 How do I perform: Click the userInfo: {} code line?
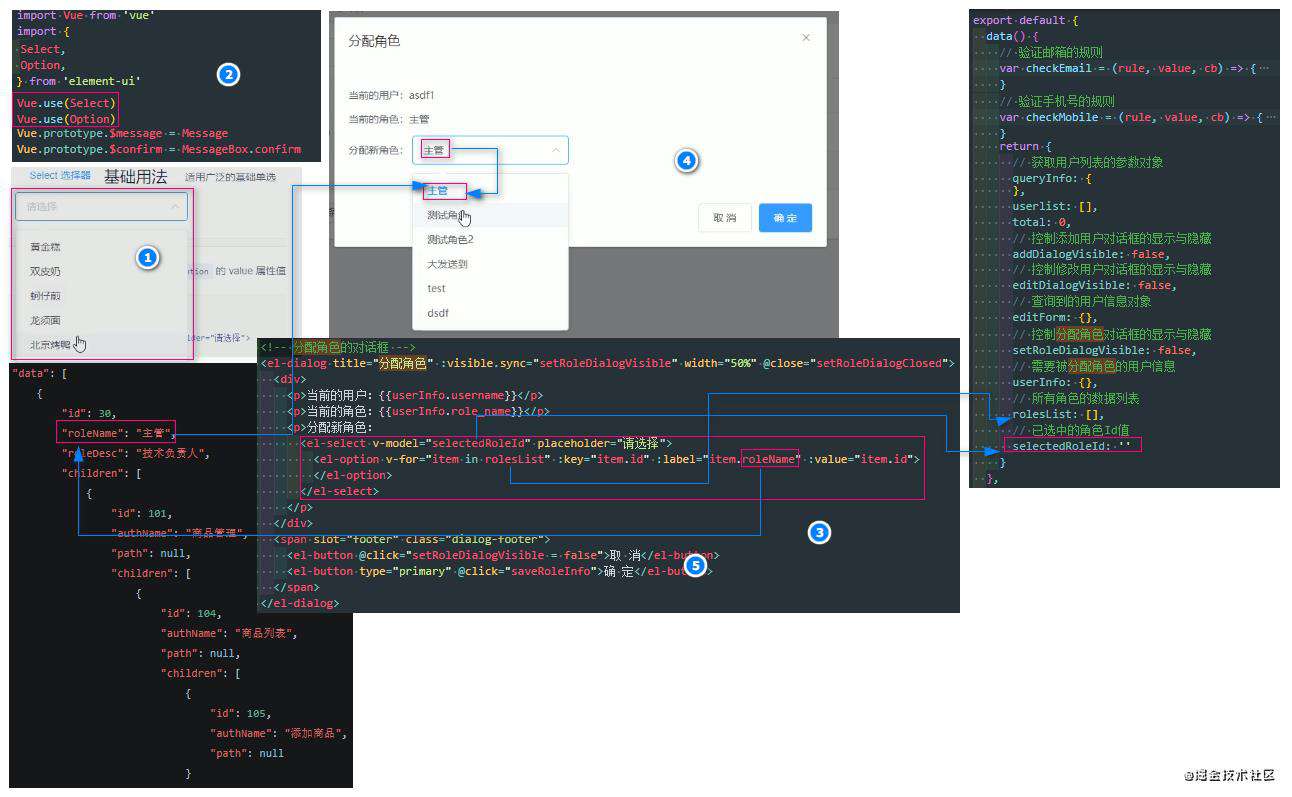coord(1055,382)
